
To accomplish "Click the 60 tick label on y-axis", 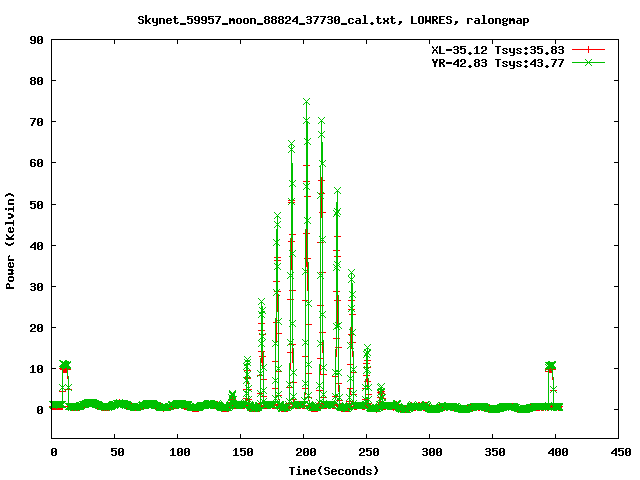I will 37,163.
